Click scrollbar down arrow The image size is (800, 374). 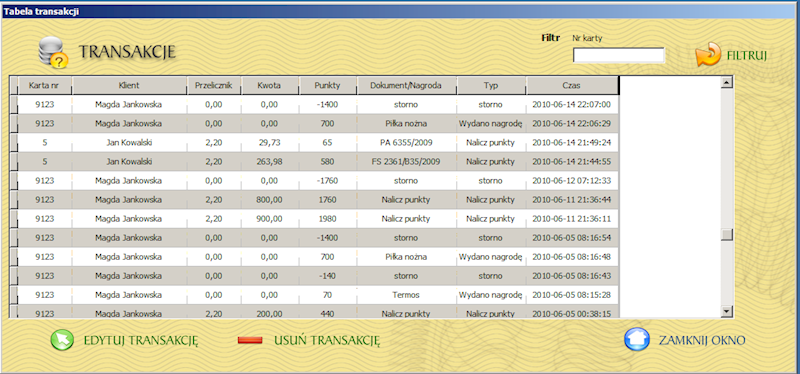[x=727, y=310]
